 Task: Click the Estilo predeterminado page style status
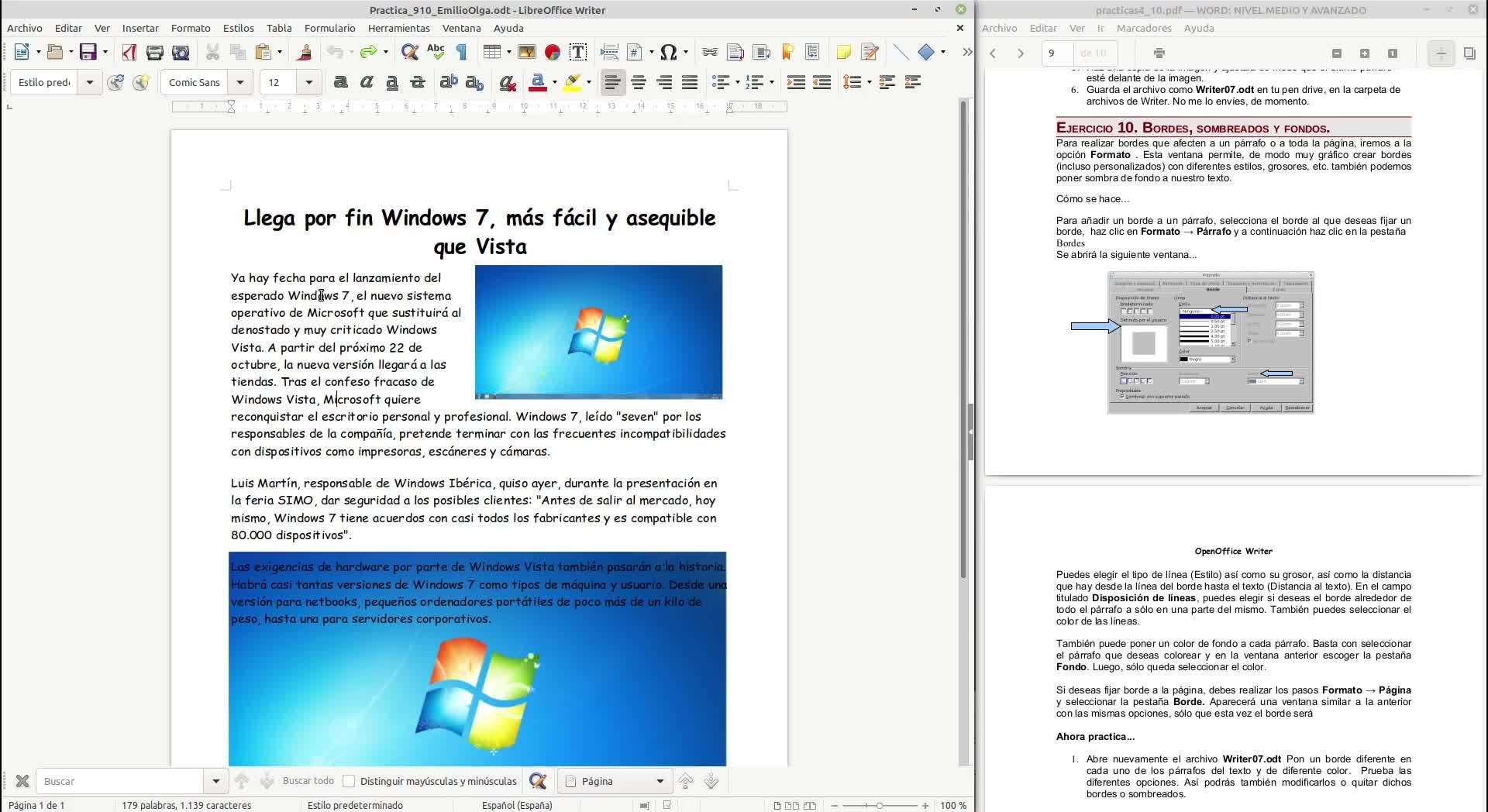tap(355, 806)
